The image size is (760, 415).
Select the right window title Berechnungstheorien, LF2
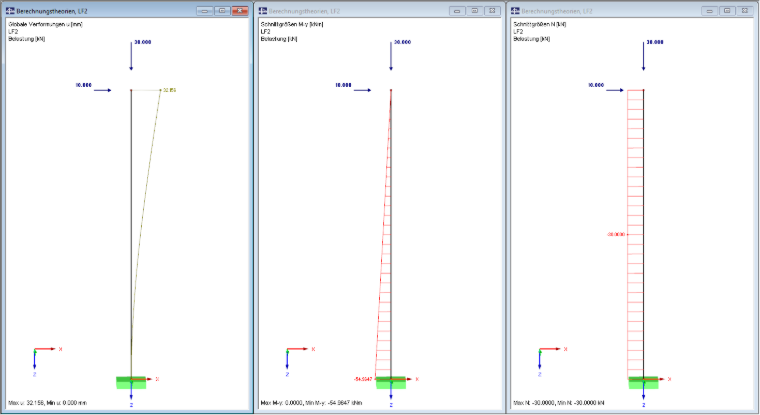pyautogui.click(x=557, y=11)
